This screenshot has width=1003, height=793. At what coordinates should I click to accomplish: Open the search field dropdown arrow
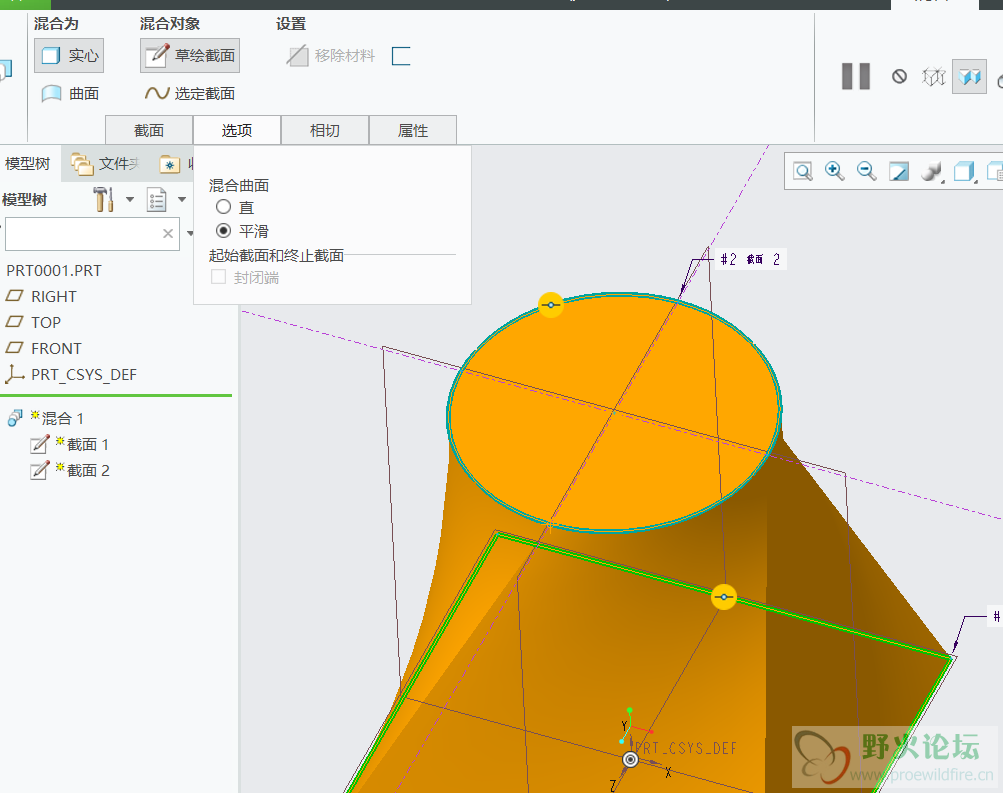(190, 233)
